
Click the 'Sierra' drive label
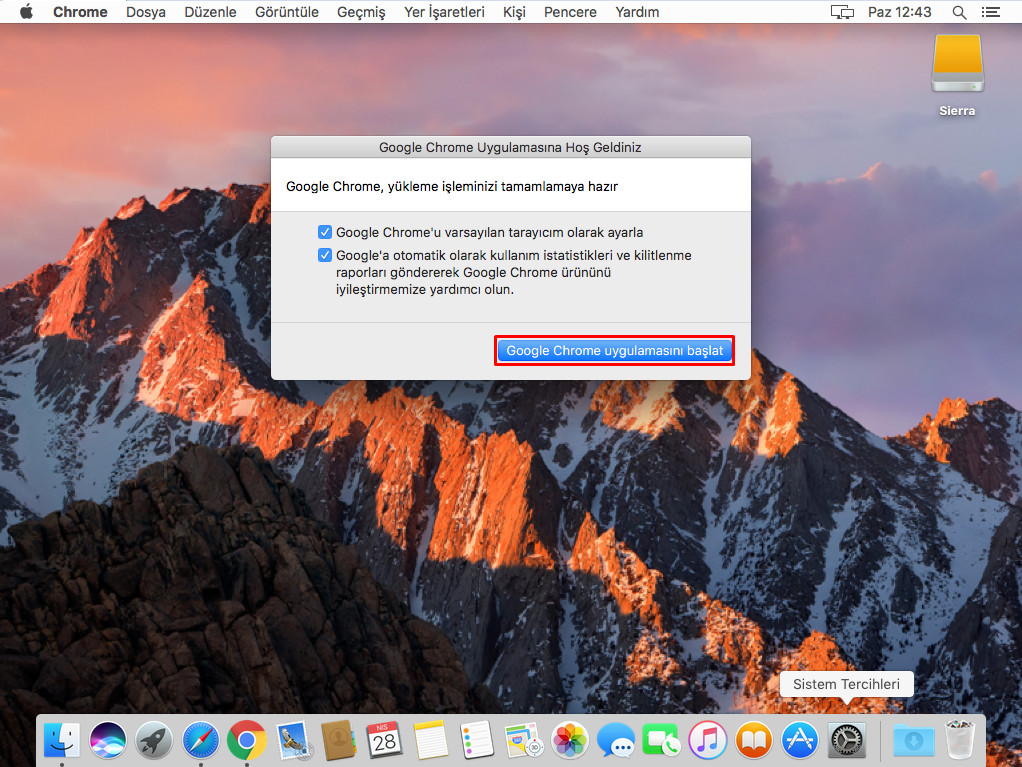957,111
